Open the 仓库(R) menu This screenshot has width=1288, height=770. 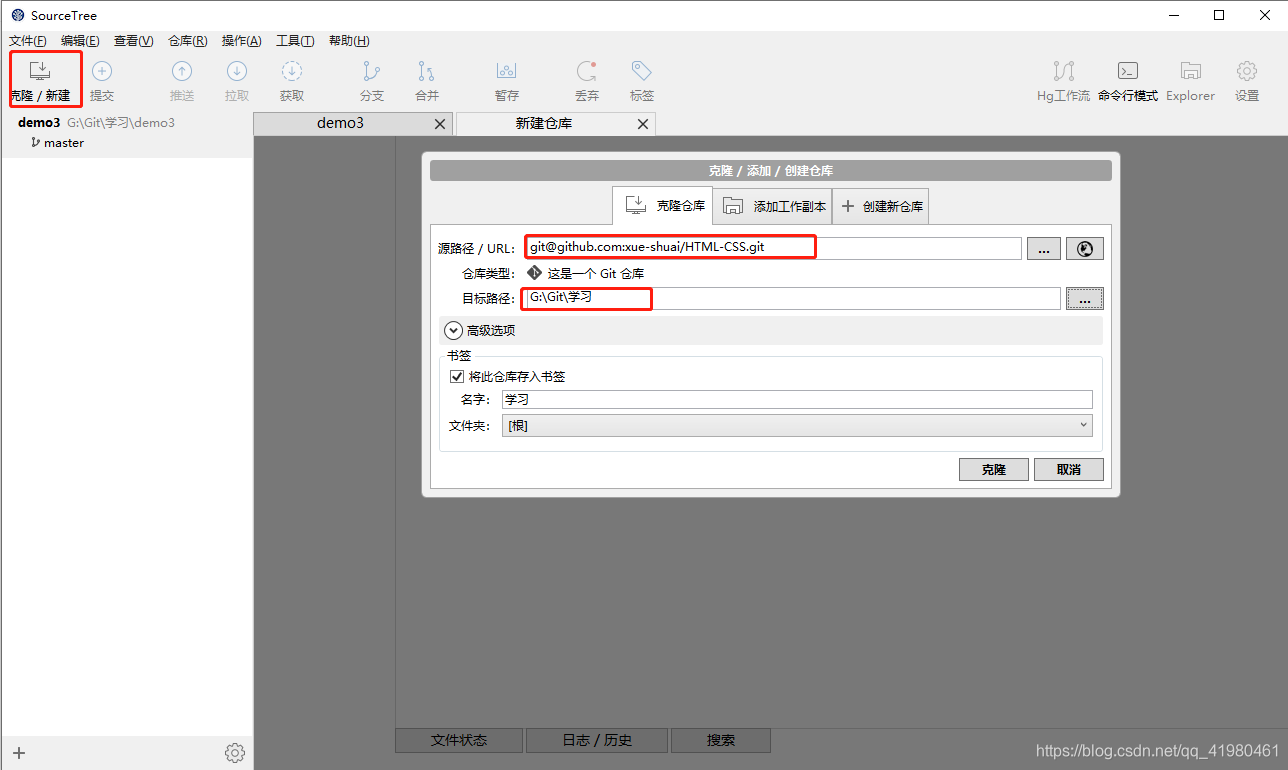click(188, 41)
